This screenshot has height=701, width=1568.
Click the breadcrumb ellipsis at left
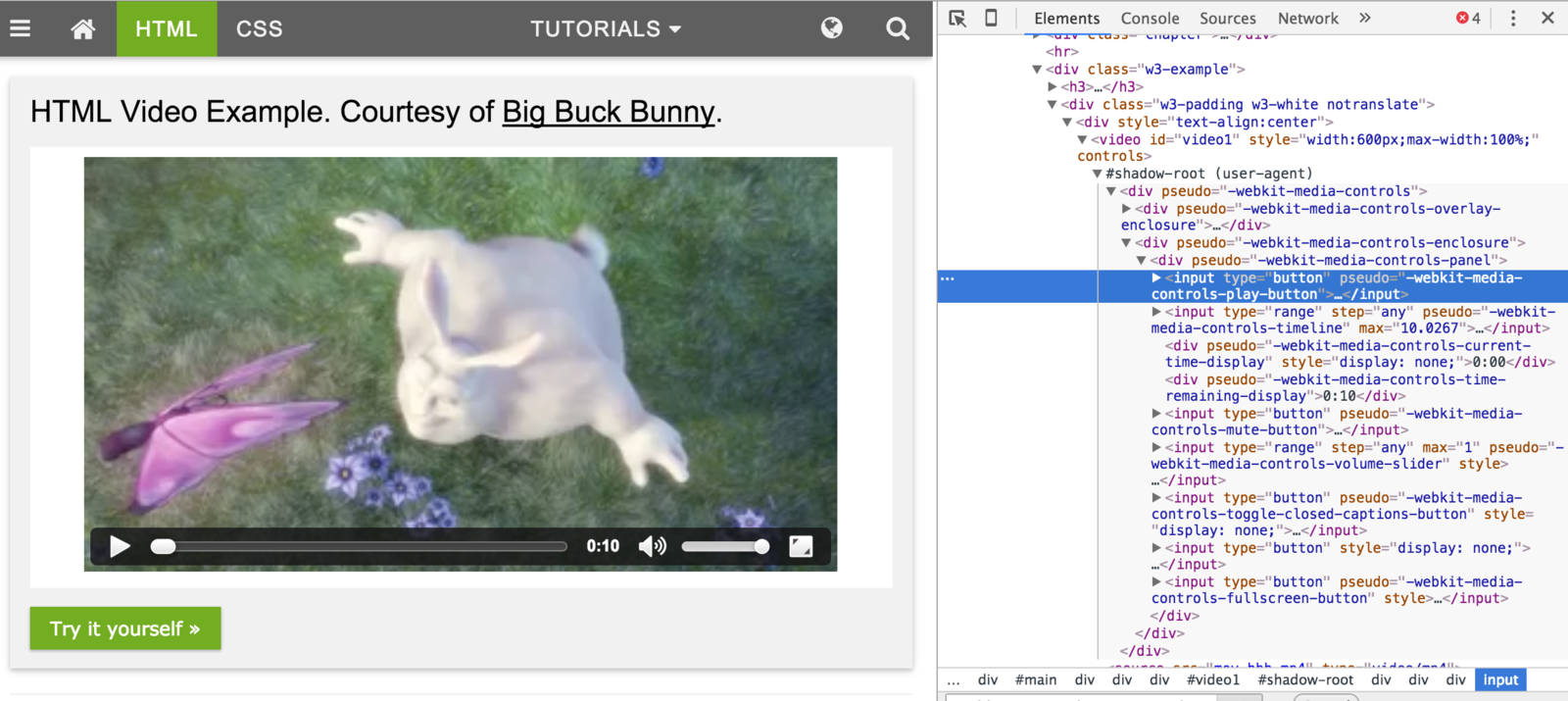(954, 679)
